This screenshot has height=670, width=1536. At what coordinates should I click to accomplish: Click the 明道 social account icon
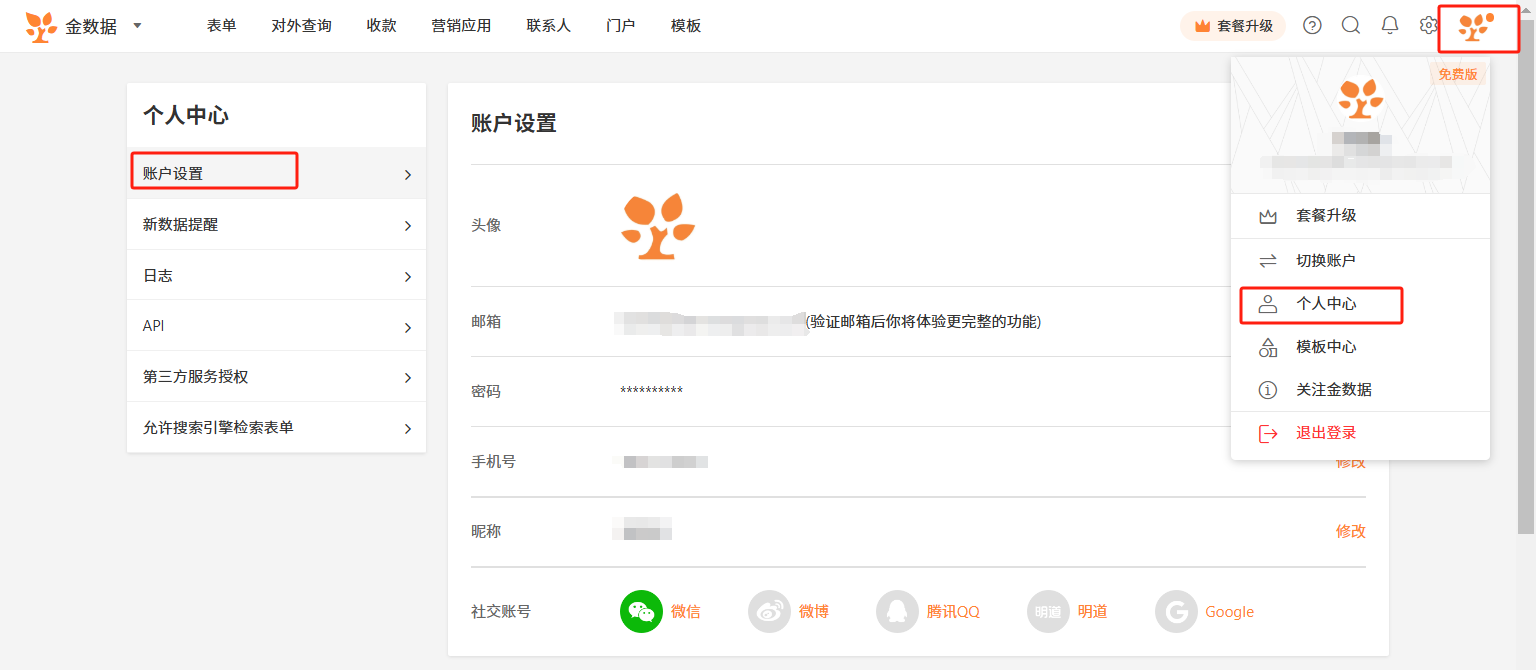pyautogui.click(x=1048, y=611)
